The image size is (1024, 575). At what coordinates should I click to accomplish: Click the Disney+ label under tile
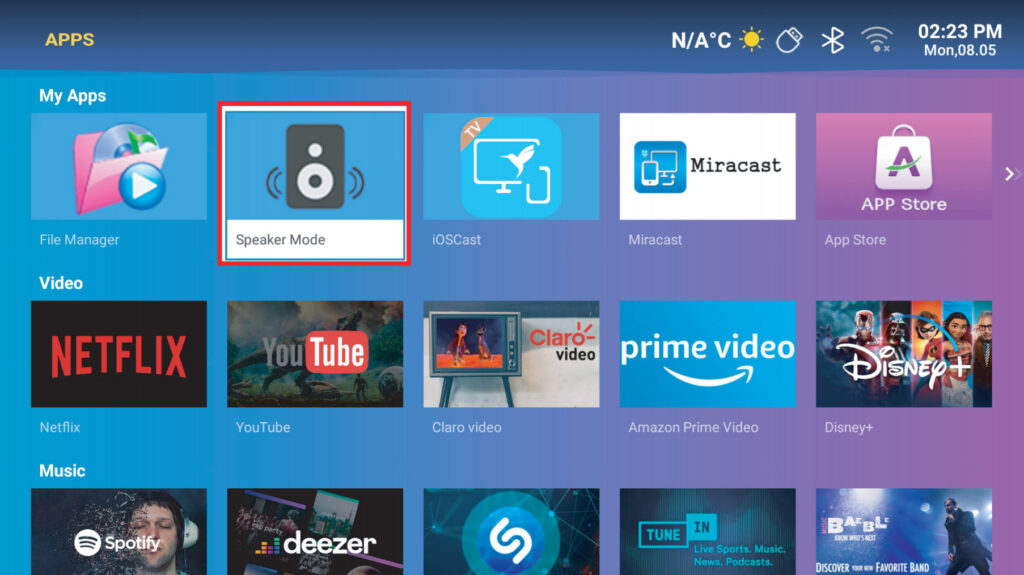848,427
